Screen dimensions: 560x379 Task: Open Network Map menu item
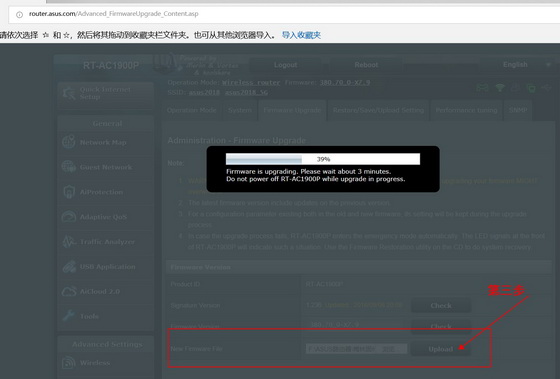coord(105,142)
